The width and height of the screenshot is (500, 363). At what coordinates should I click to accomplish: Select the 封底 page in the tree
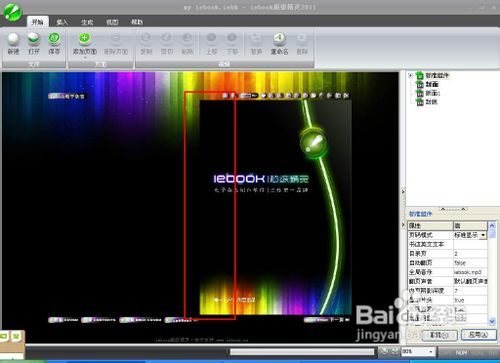pyautogui.click(x=432, y=102)
